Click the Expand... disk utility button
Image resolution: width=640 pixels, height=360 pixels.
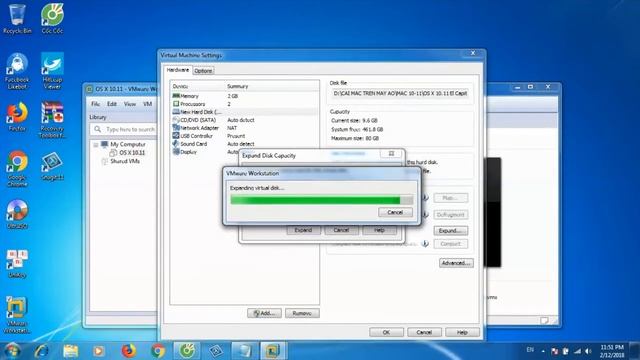coord(451,231)
